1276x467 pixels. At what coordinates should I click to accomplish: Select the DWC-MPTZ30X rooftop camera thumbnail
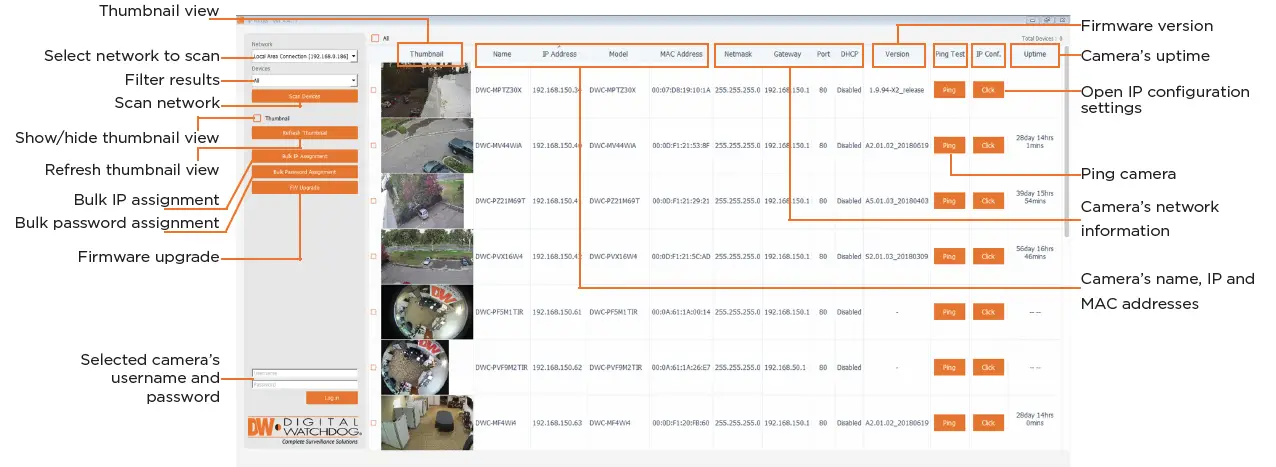[426, 90]
